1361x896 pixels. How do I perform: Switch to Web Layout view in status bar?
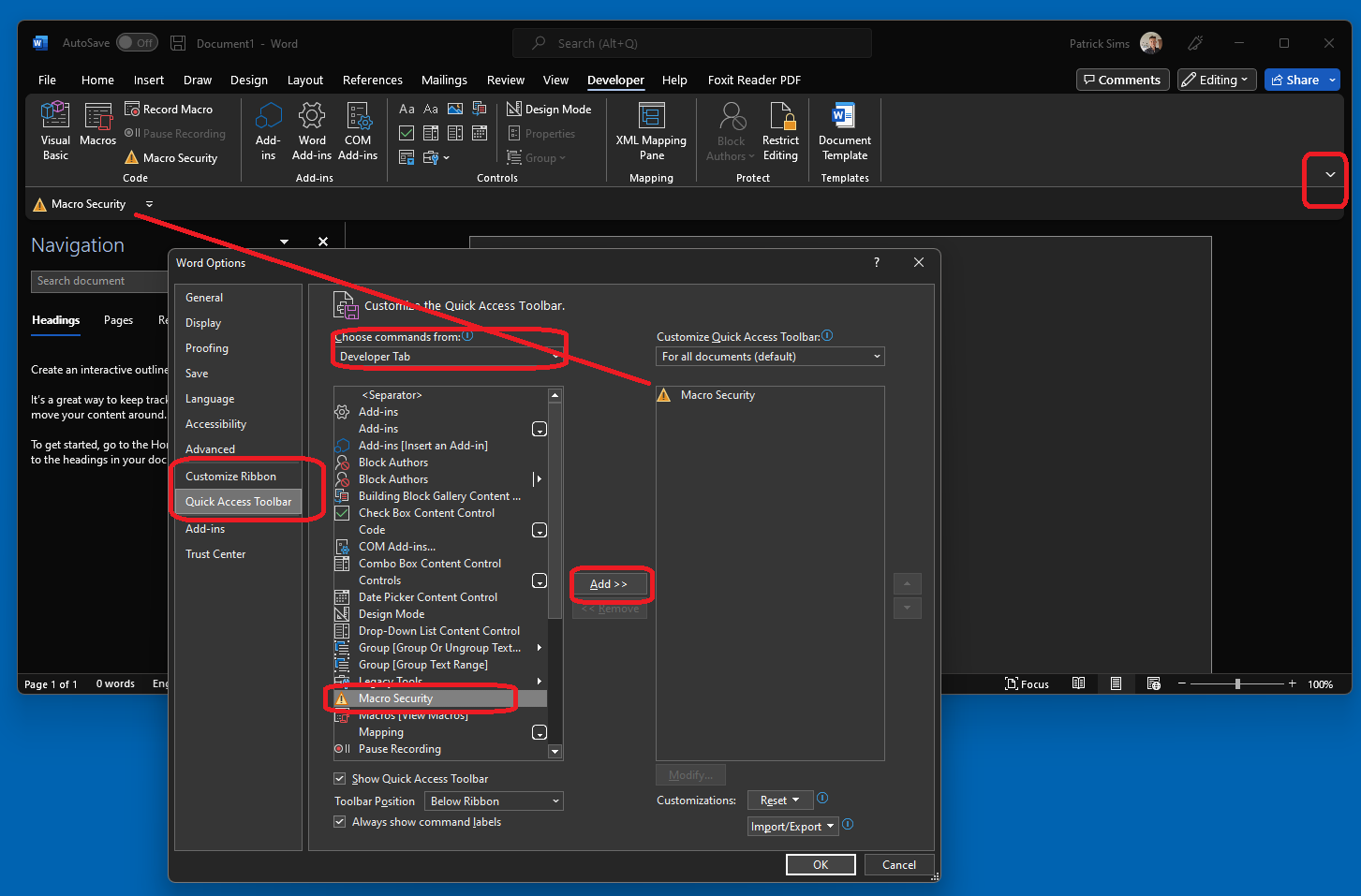point(1153,684)
